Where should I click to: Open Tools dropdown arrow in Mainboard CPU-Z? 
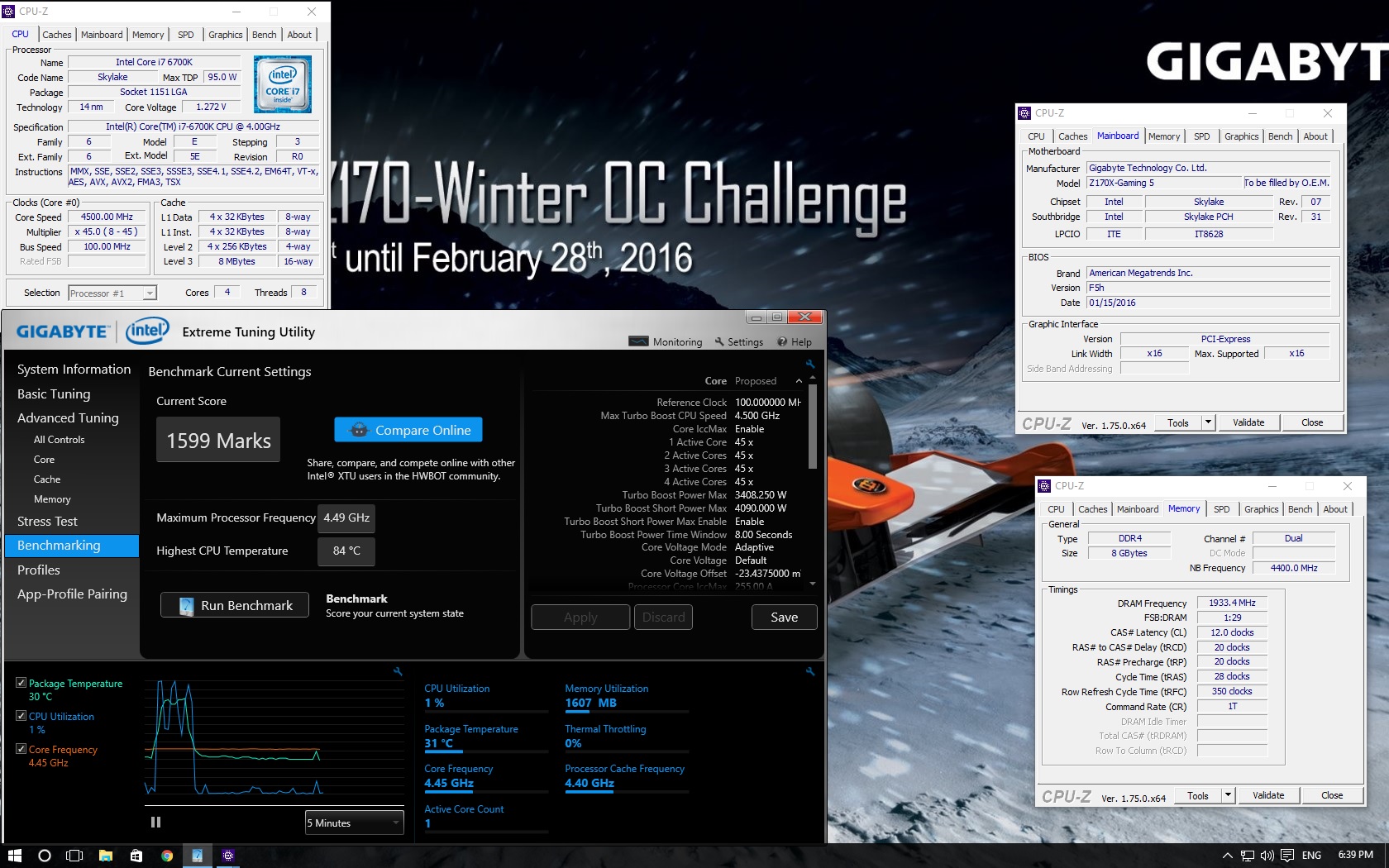1207,422
